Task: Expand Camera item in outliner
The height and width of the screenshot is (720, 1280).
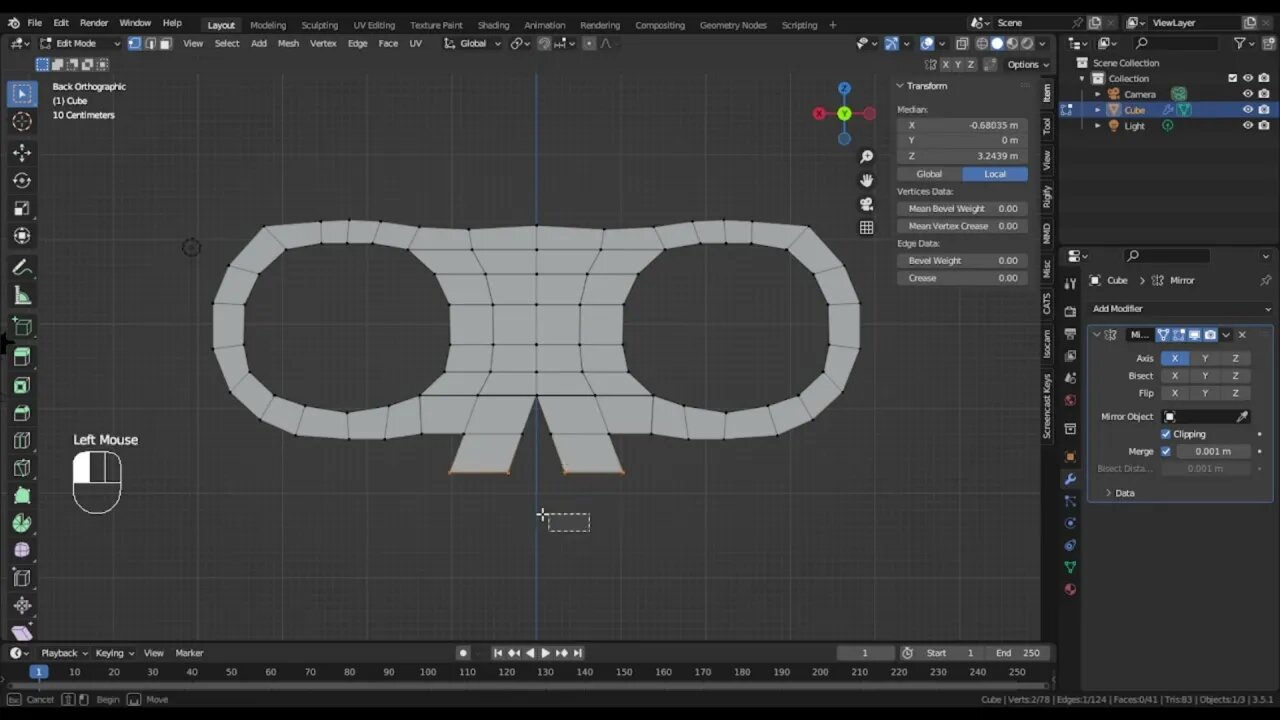Action: pyautogui.click(x=1098, y=94)
